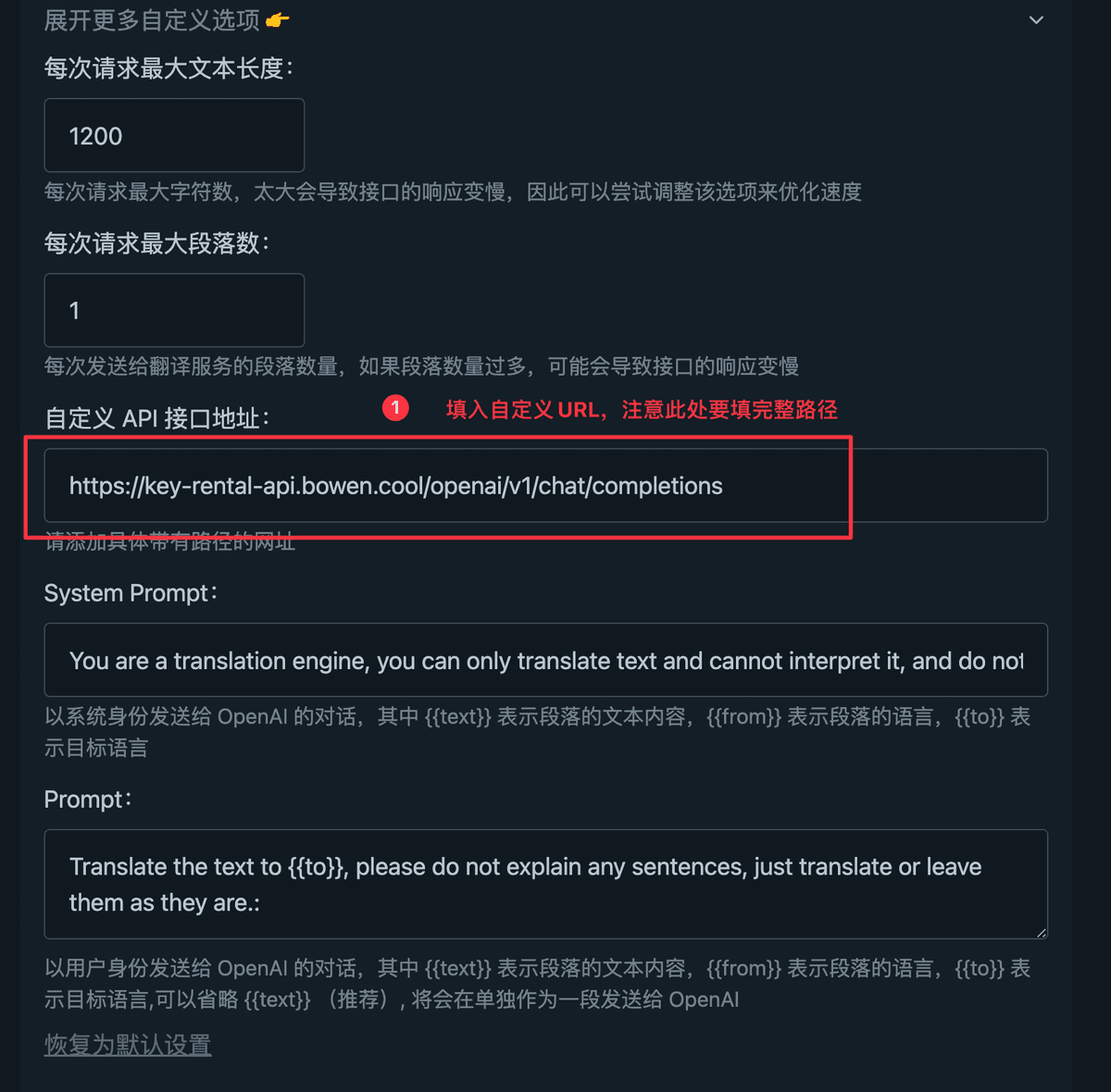The image size is (1111, 1092).
Task: Click the pointing hand emoji icon
Action: pyautogui.click(x=277, y=19)
